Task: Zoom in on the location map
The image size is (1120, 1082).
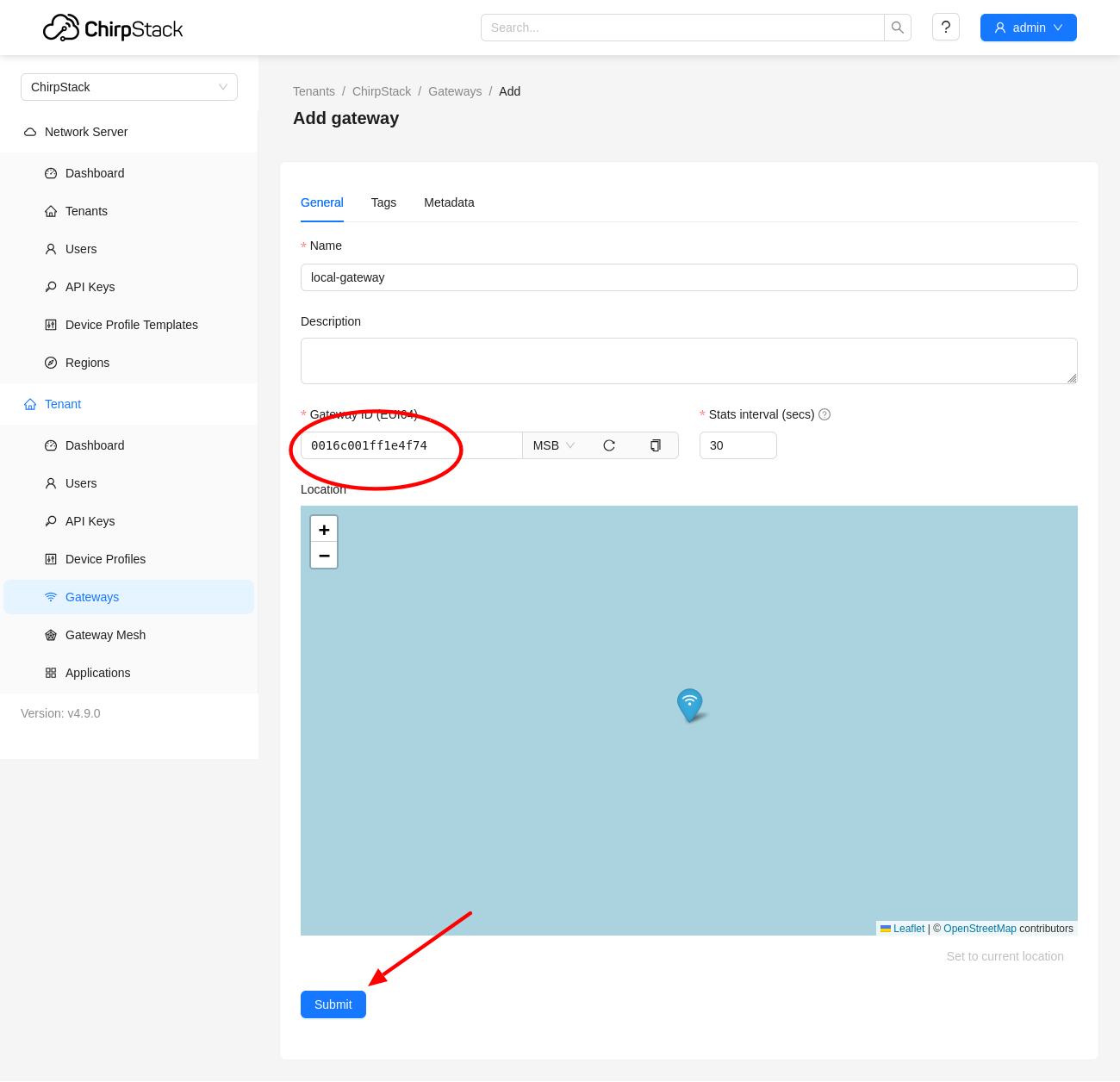Action: 324,530
